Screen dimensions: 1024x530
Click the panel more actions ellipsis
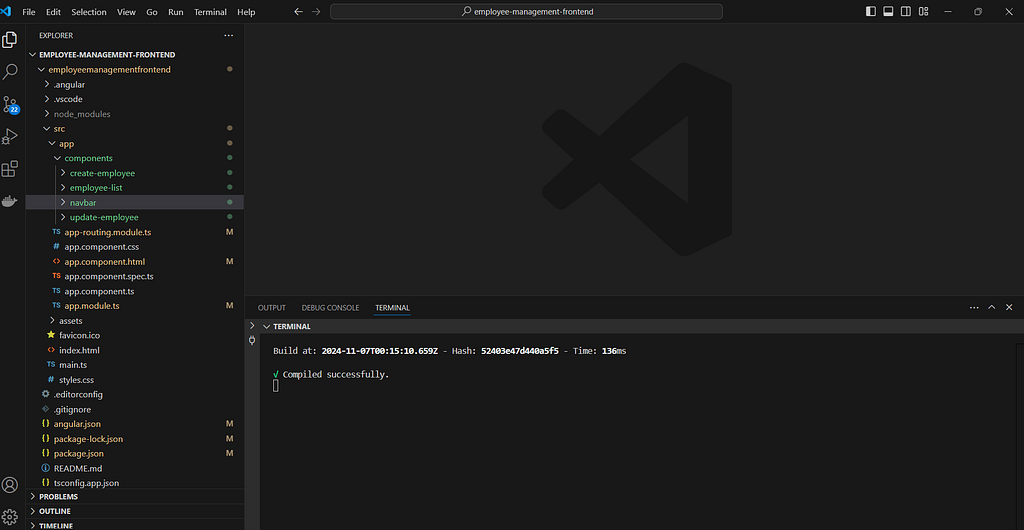[x=974, y=307]
